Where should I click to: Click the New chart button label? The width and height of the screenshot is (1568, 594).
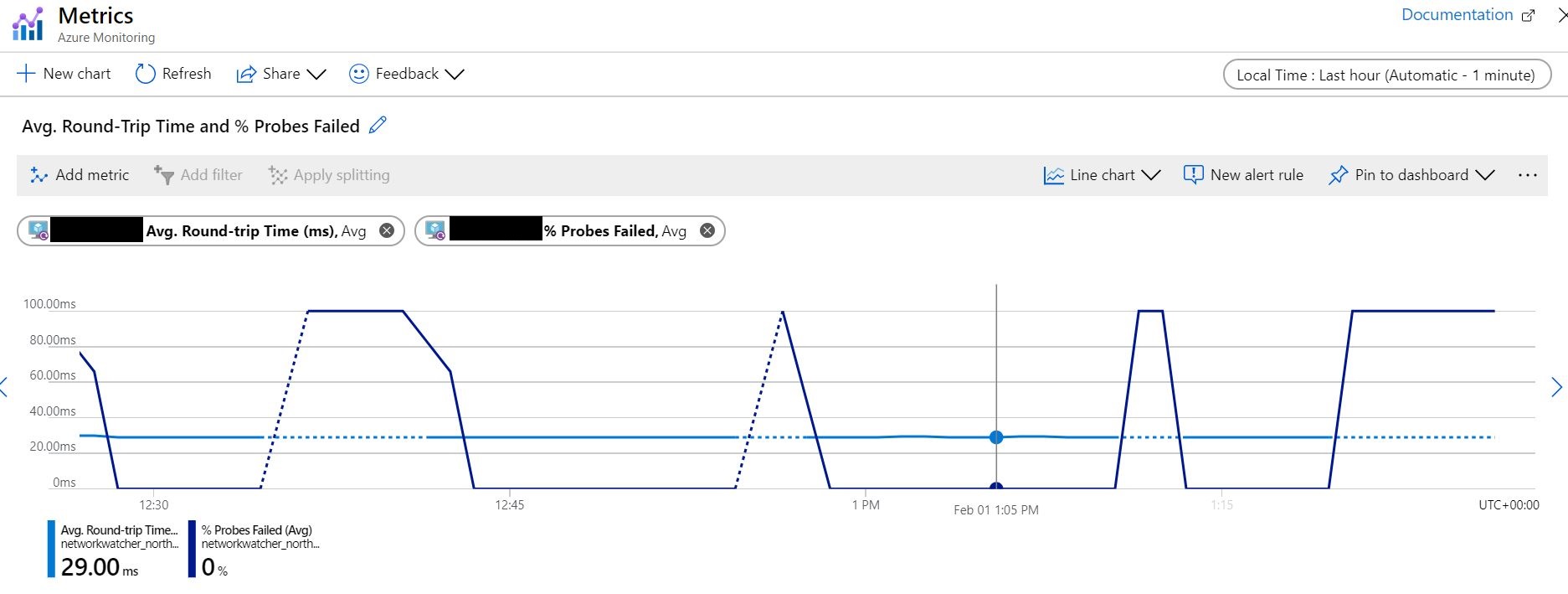pyautogui.click(x=77, y=74)
